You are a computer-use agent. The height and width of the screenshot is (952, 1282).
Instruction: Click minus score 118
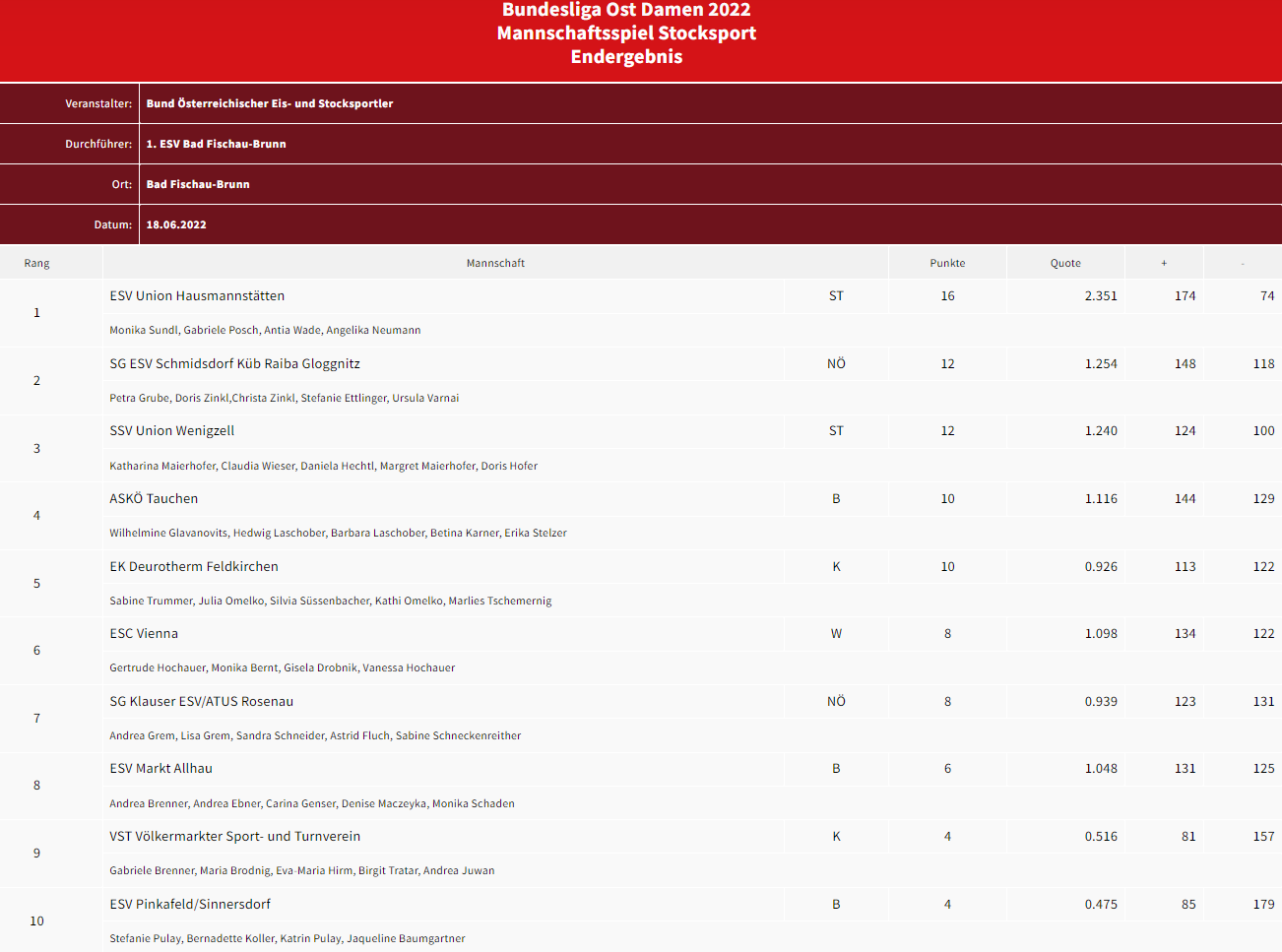pos(1264,363)
